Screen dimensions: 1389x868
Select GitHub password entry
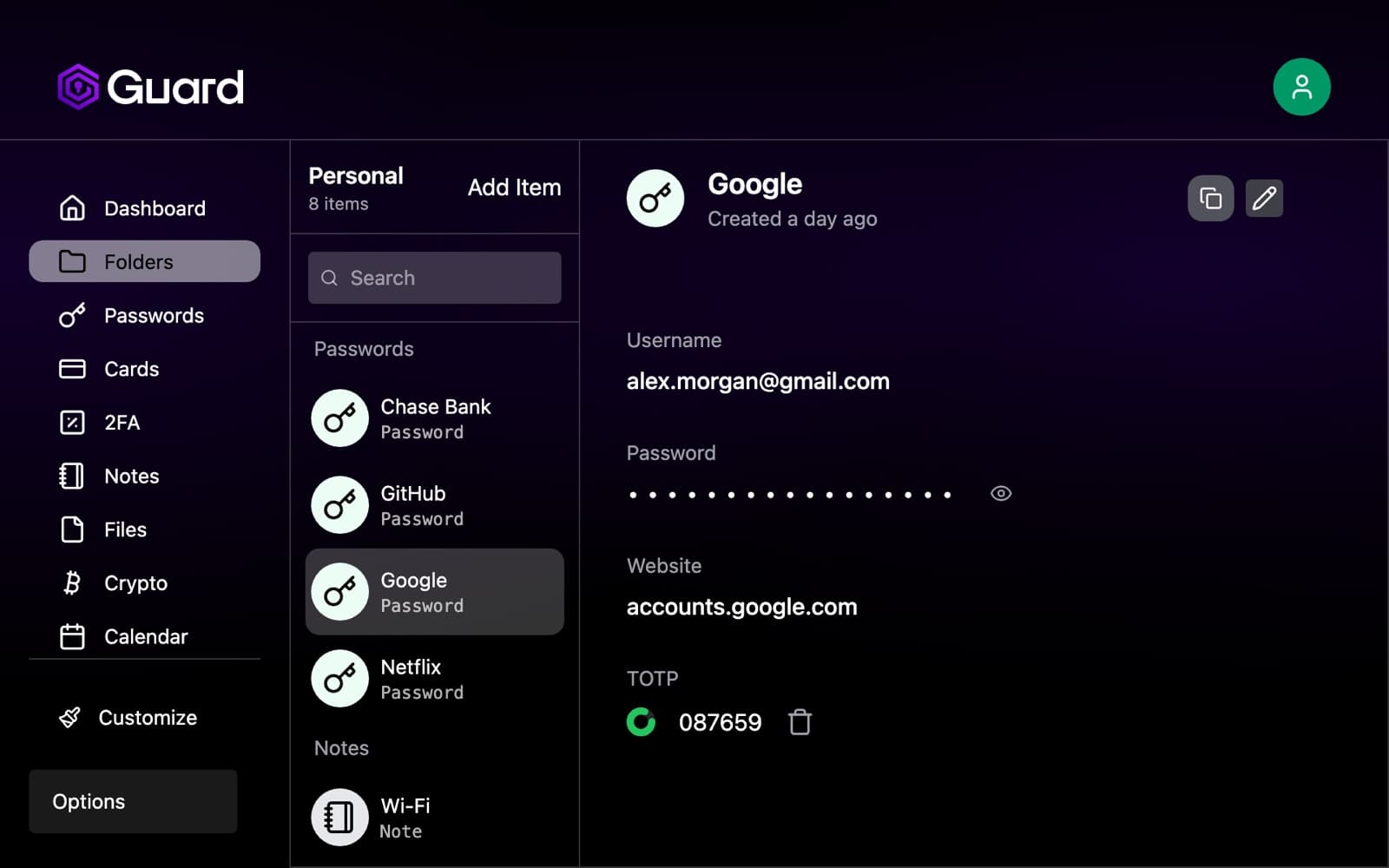click(x=434, y=505)
